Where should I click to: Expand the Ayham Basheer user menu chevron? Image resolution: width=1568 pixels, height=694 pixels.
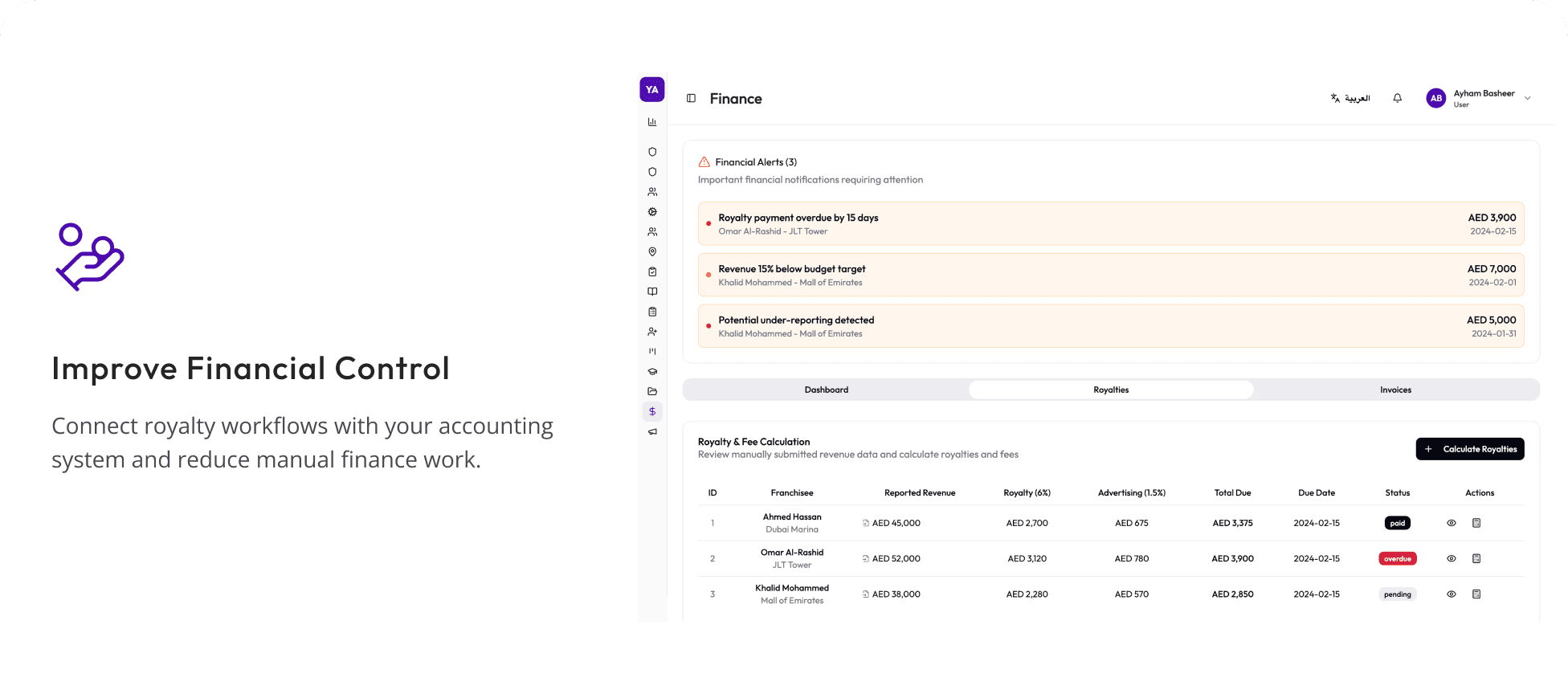[1528, 99]
